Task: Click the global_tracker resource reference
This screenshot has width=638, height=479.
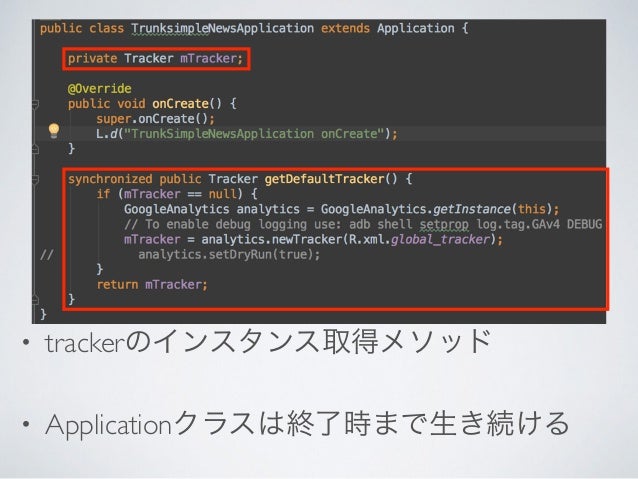Action: click(440, 239)
